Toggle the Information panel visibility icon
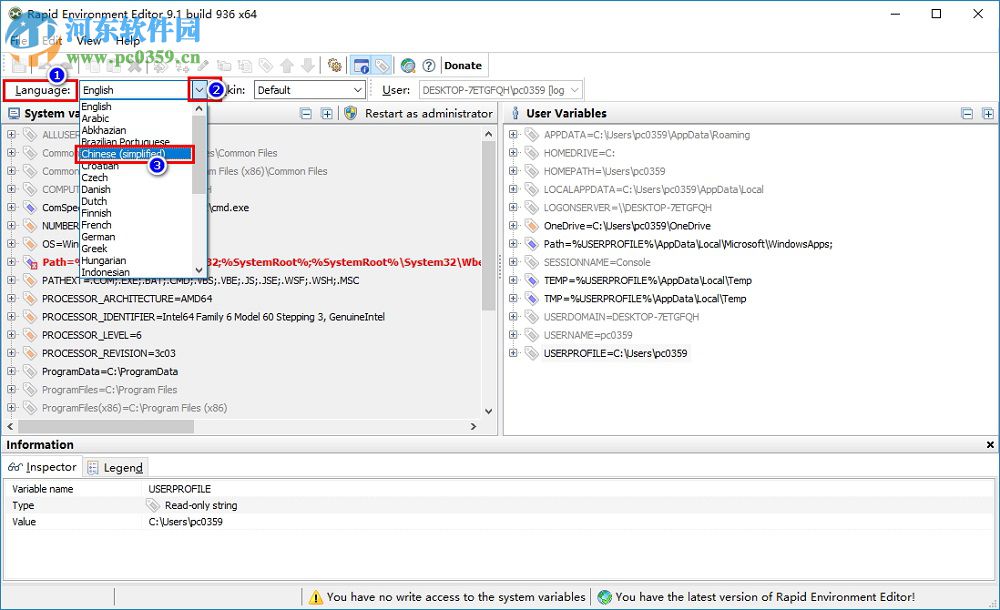1000x610 pixels. pyautogui.click(x=359, y=65)
